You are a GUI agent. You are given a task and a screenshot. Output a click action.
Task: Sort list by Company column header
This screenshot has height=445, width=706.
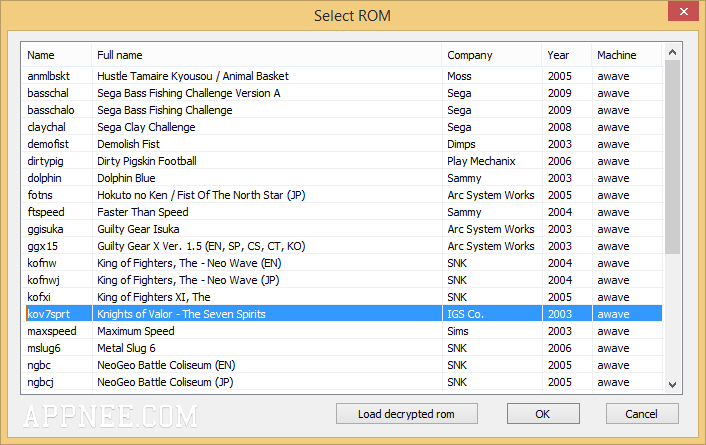point(492,55)
